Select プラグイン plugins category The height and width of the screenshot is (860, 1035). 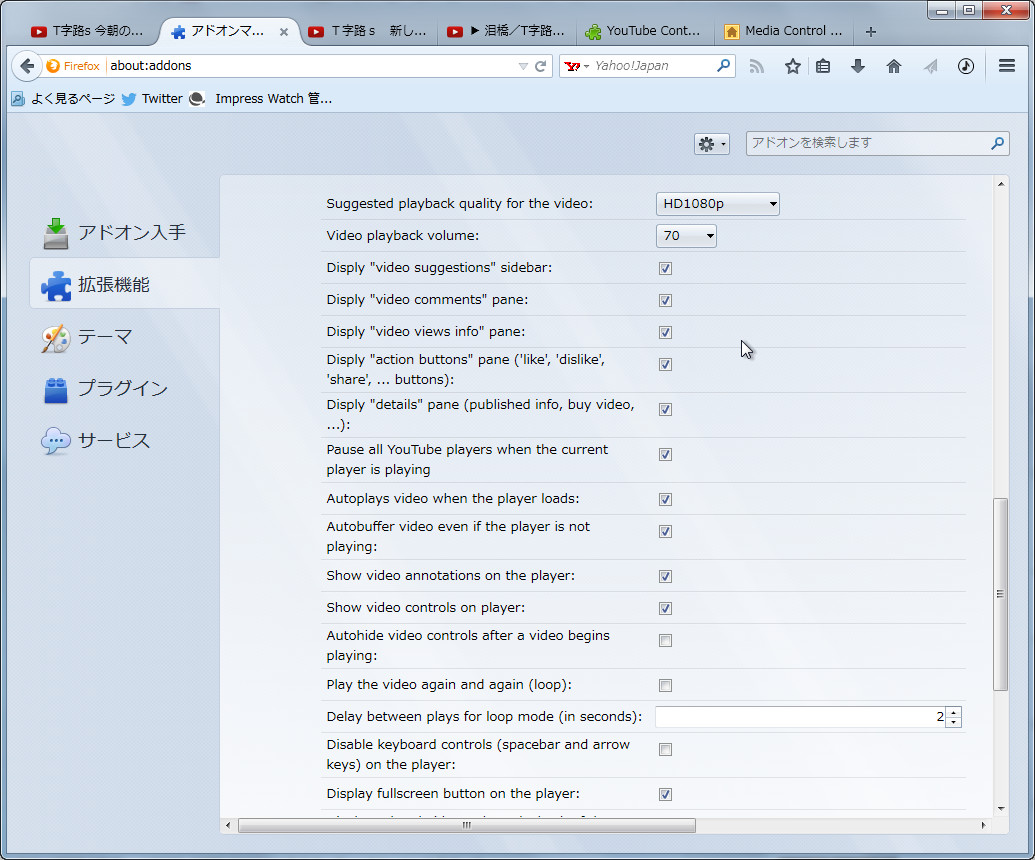[106, 388]
